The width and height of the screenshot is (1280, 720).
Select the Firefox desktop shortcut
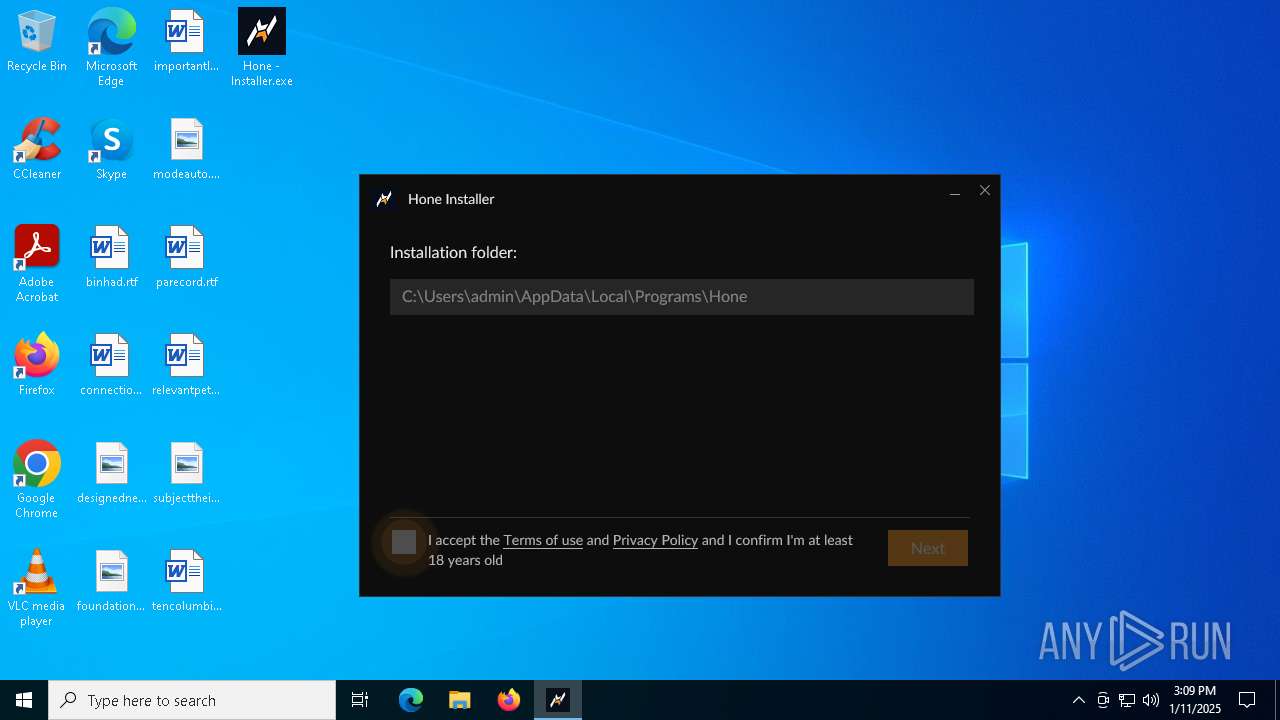pos(37,366)
